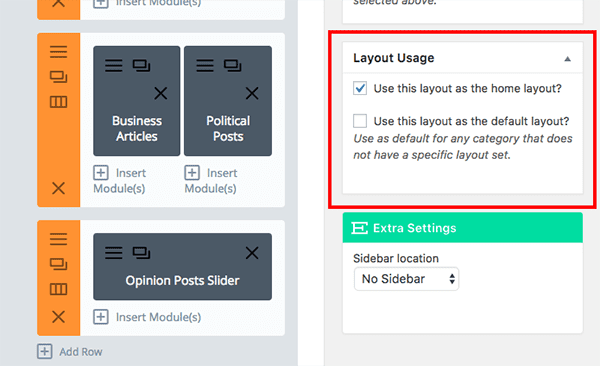600x366 pixels.
Task: Click the italic default category description text
Action: [463, 147]
